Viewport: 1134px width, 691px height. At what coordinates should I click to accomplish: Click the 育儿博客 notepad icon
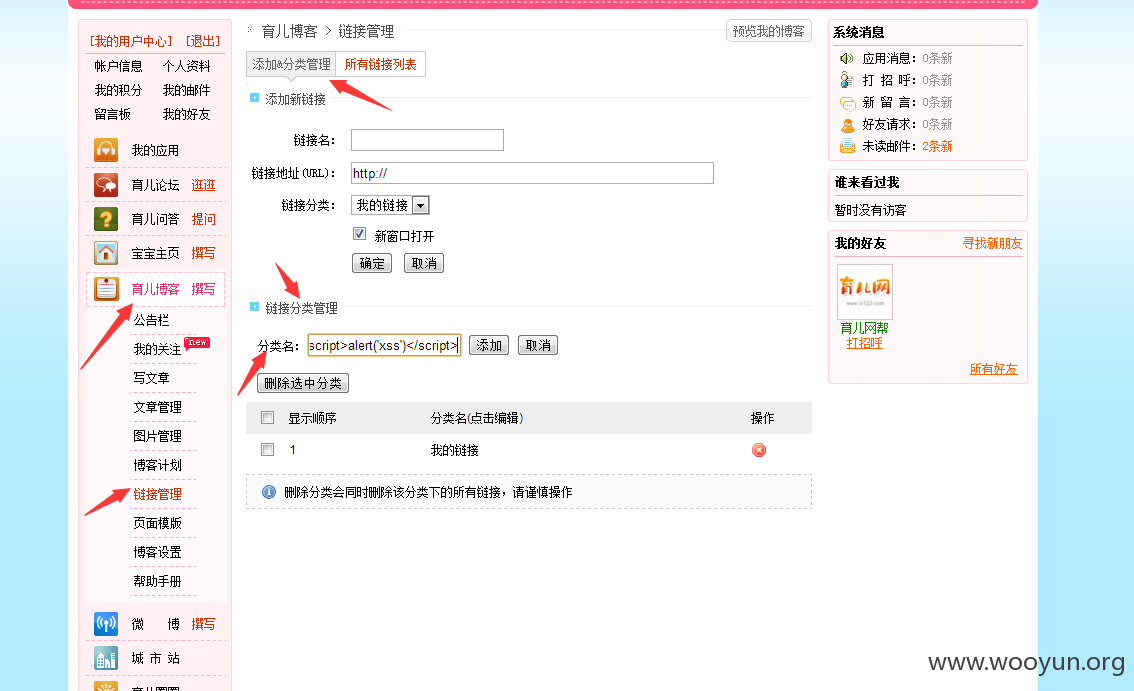click(x=106, y=289)
